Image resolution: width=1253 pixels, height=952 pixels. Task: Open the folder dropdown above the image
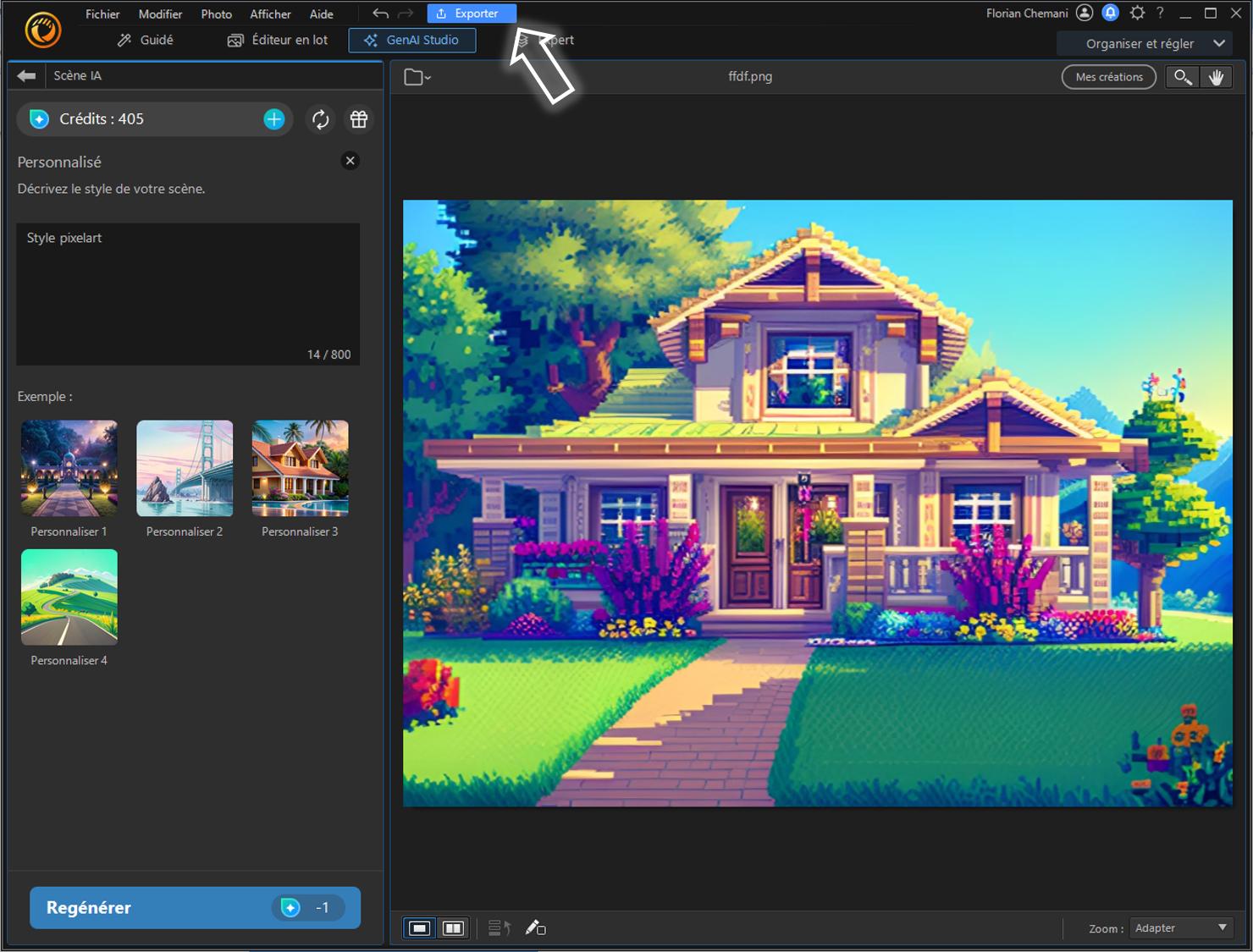pyautogui.click(x=417, y=77)
